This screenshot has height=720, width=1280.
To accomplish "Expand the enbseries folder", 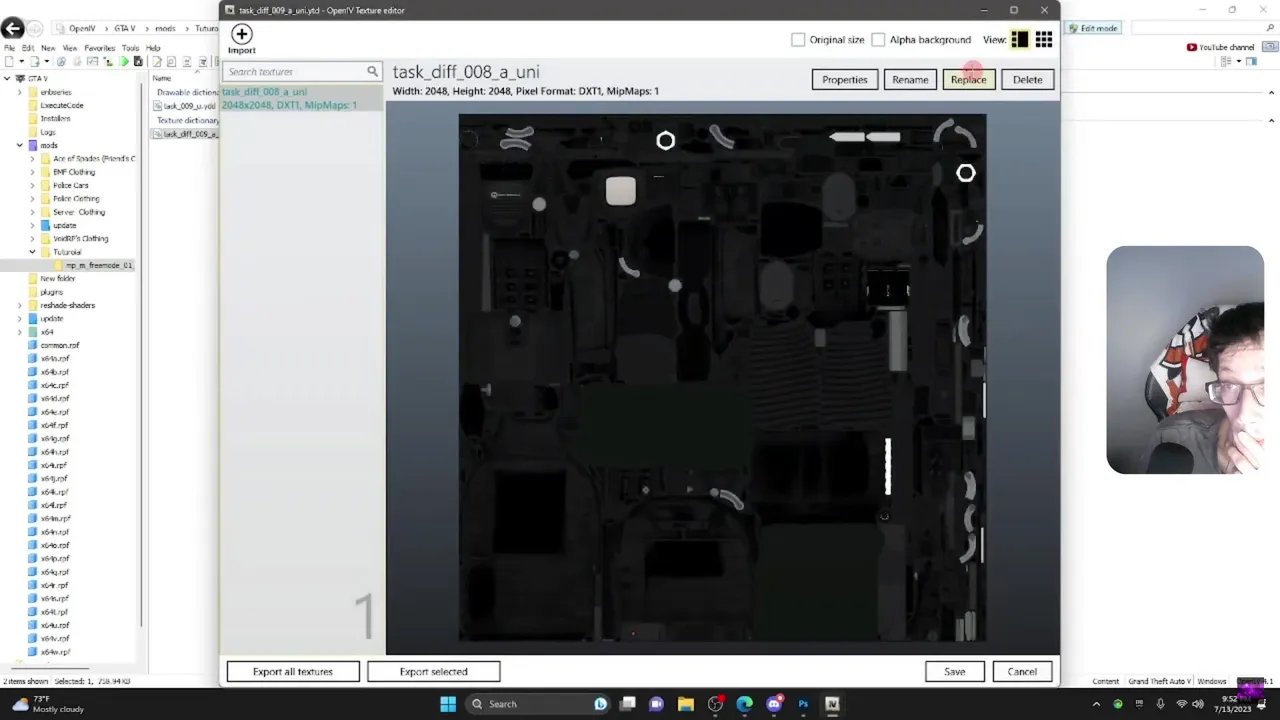I will (x=19, y=92).
